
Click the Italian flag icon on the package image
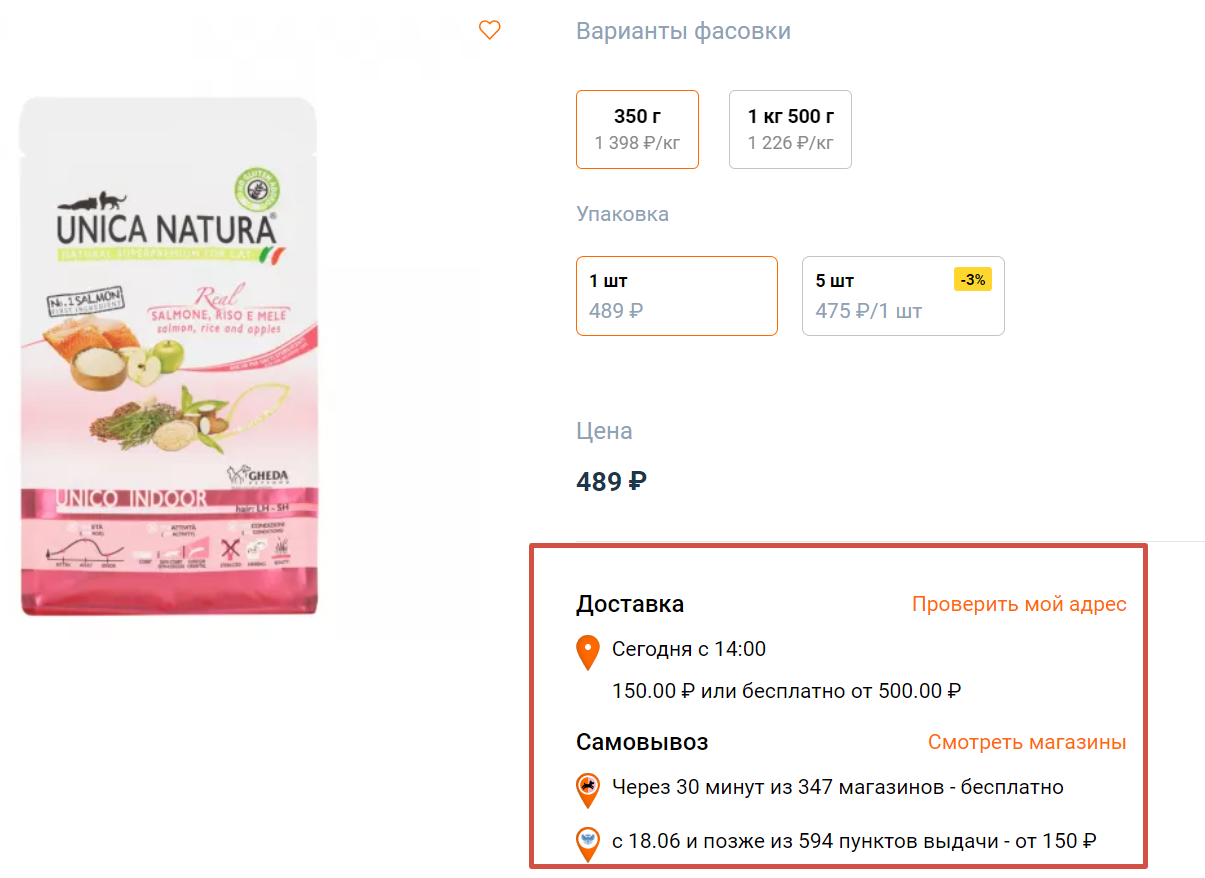(x=273, y=254)
